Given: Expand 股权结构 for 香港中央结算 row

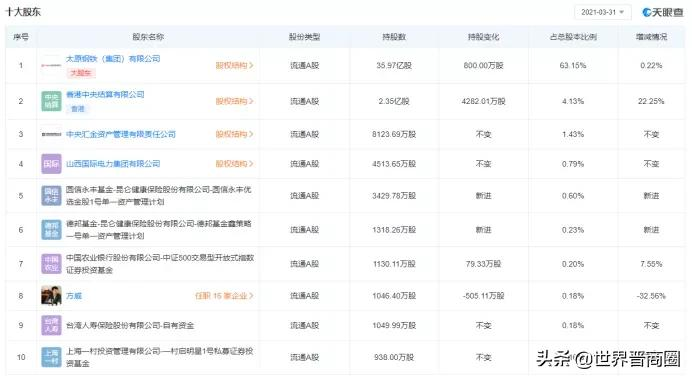Looking at the screenshot, I should pos(234,101).
